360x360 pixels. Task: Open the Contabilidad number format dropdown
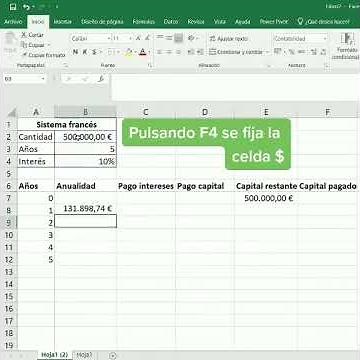(x=325, y=39)
